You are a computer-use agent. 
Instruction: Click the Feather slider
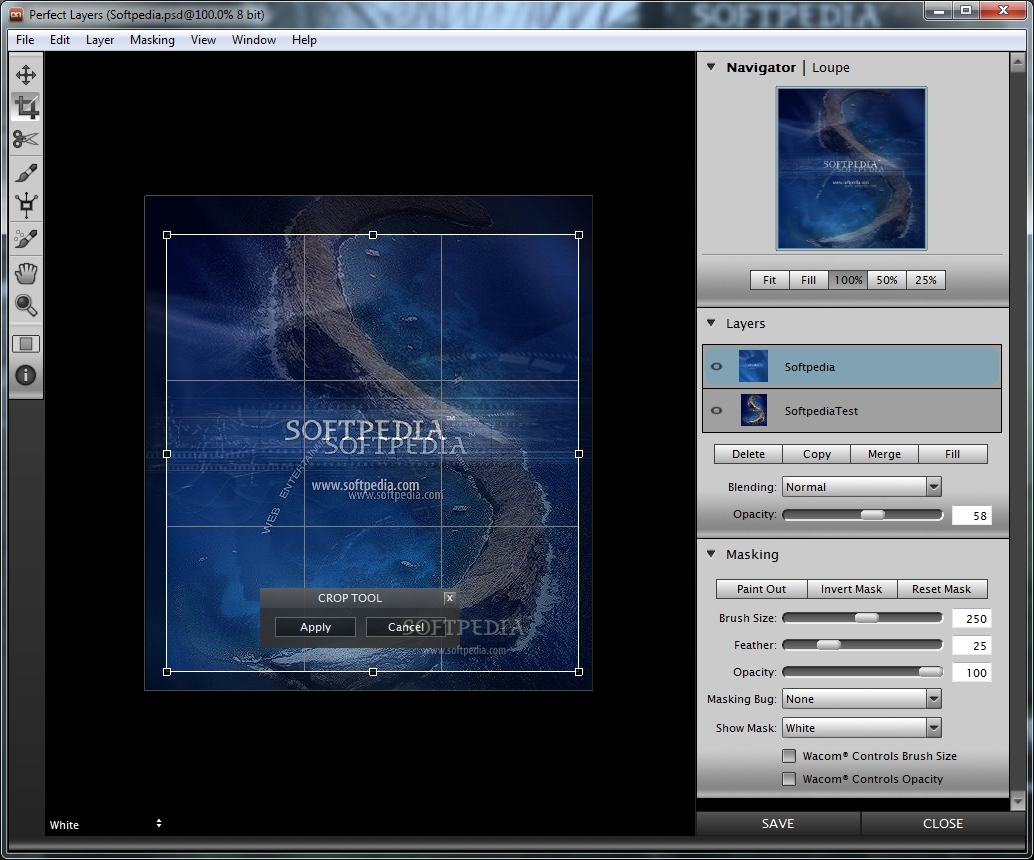click(x=863, y=645)
